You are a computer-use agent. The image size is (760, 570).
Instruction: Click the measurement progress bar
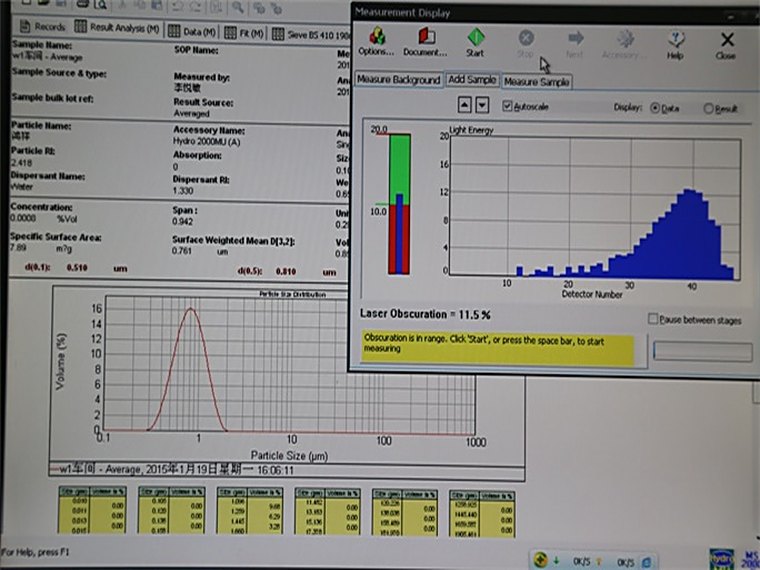(702, 351)
